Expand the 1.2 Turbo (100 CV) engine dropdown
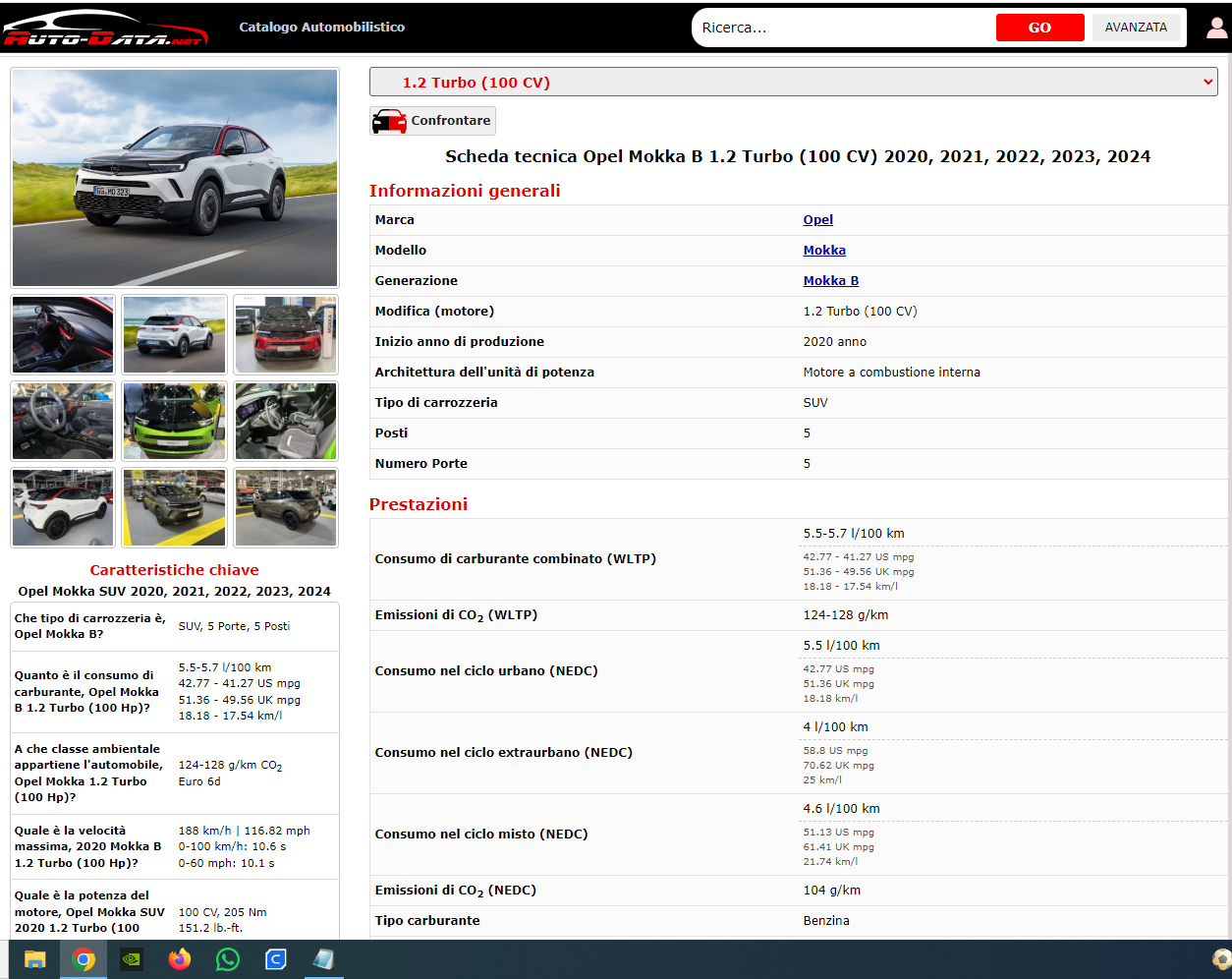This screenshot has width=1232, height=979. coord(793,83)
